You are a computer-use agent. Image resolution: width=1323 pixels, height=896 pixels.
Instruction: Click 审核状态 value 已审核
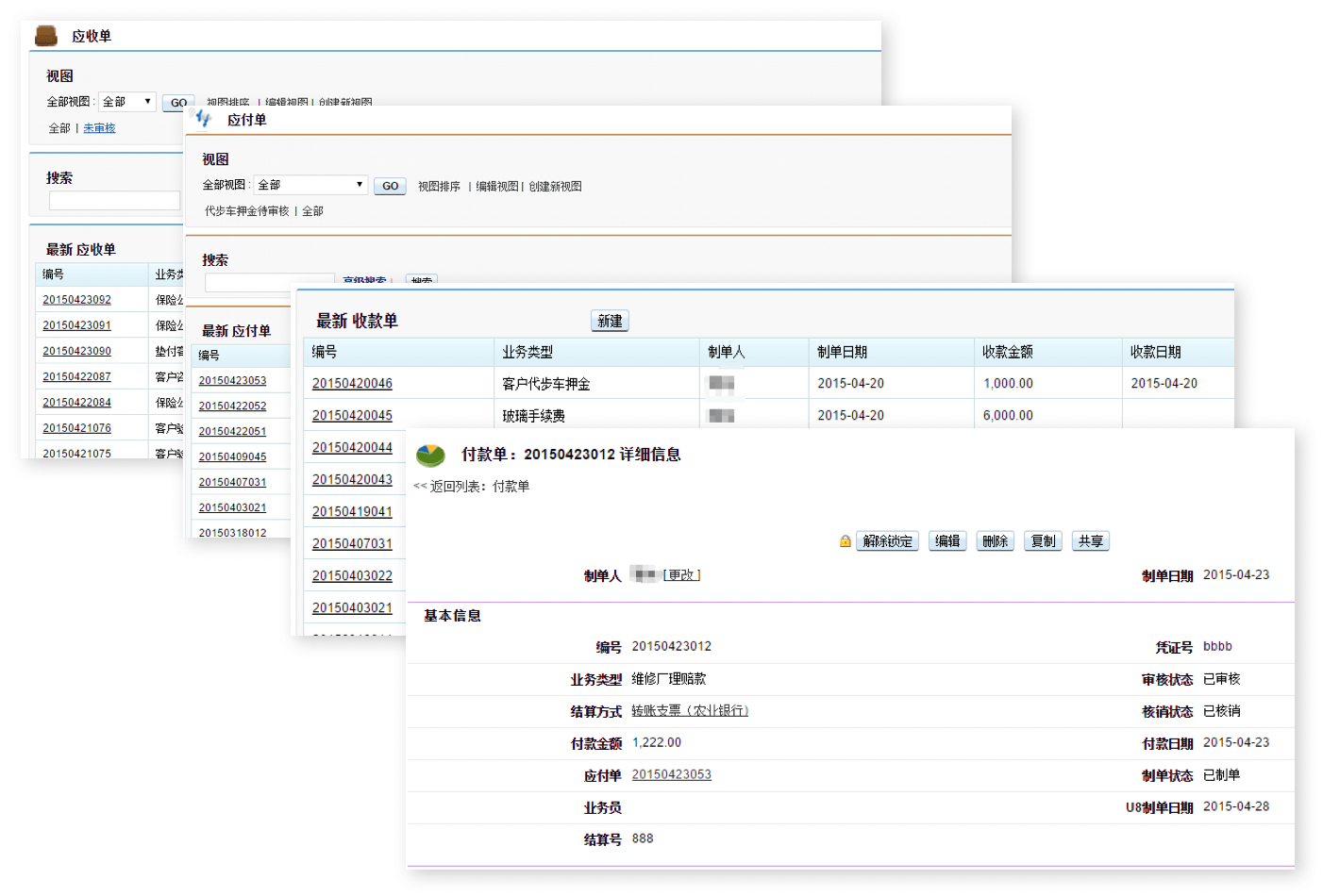[1222, 679]
